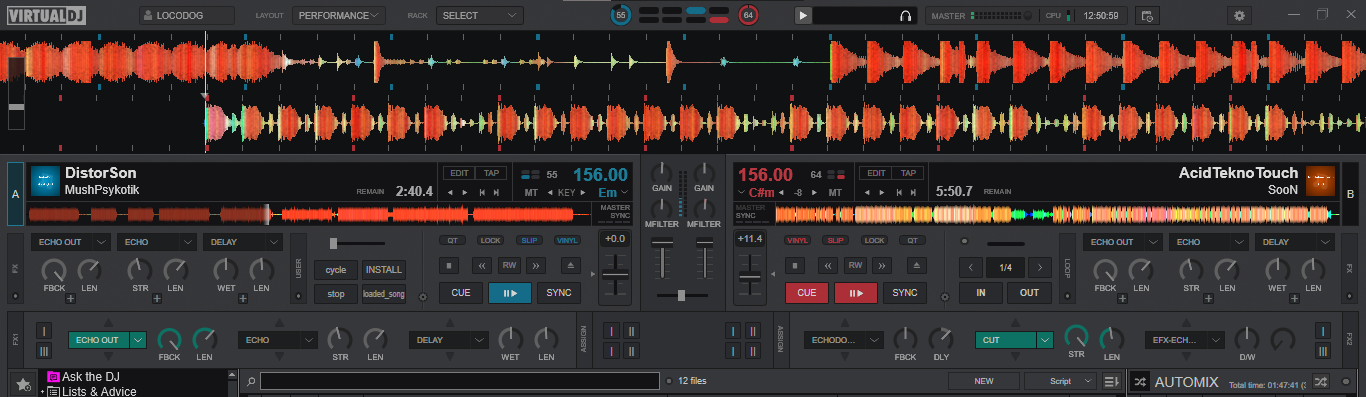Viewport: 1366px width, 397px height.
Task: Open FX1 green ECHO OUT dropdown arrow
Action: point(138,340)
